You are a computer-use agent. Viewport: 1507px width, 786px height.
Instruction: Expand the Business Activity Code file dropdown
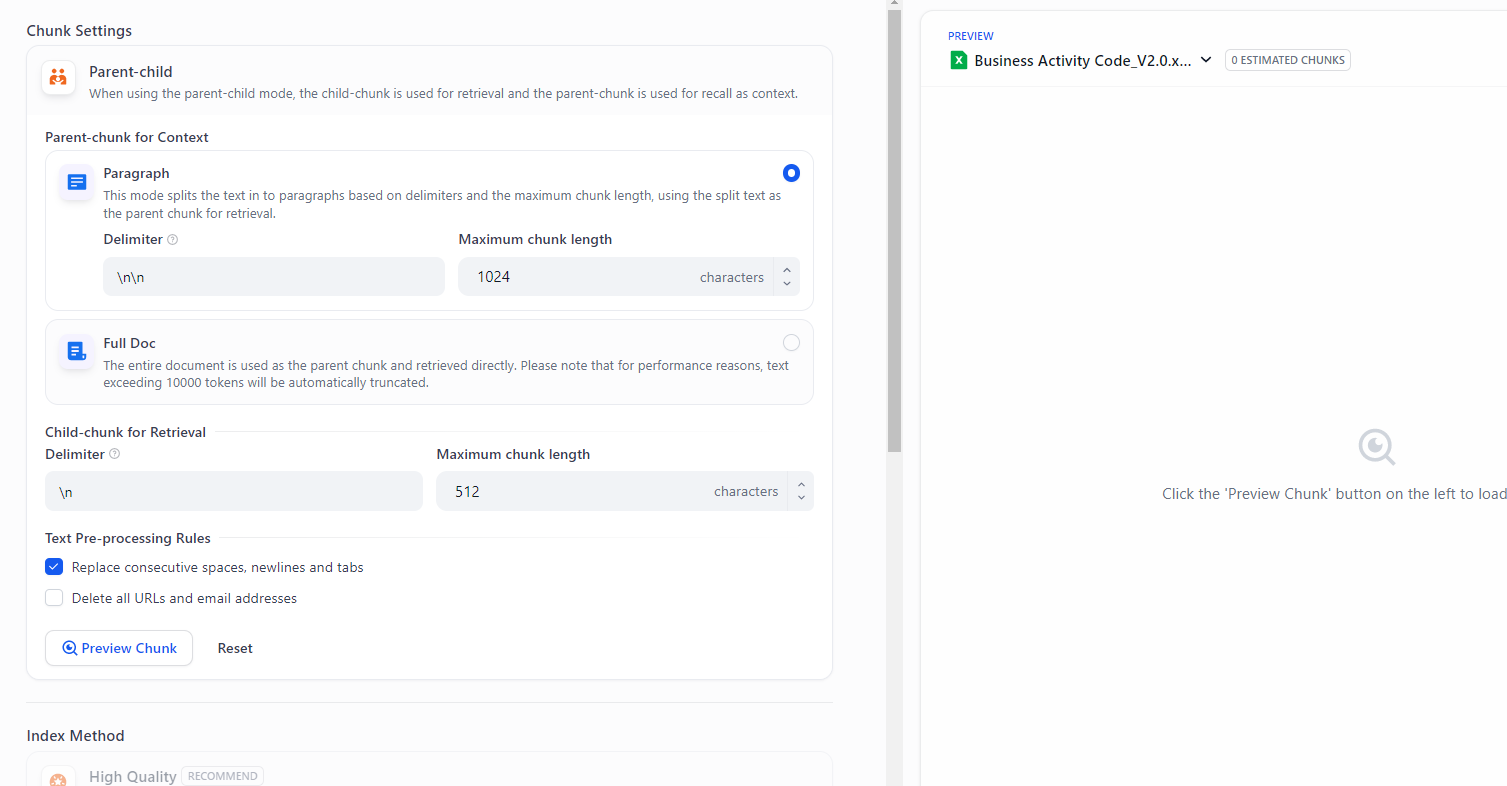coord(1206,60)
